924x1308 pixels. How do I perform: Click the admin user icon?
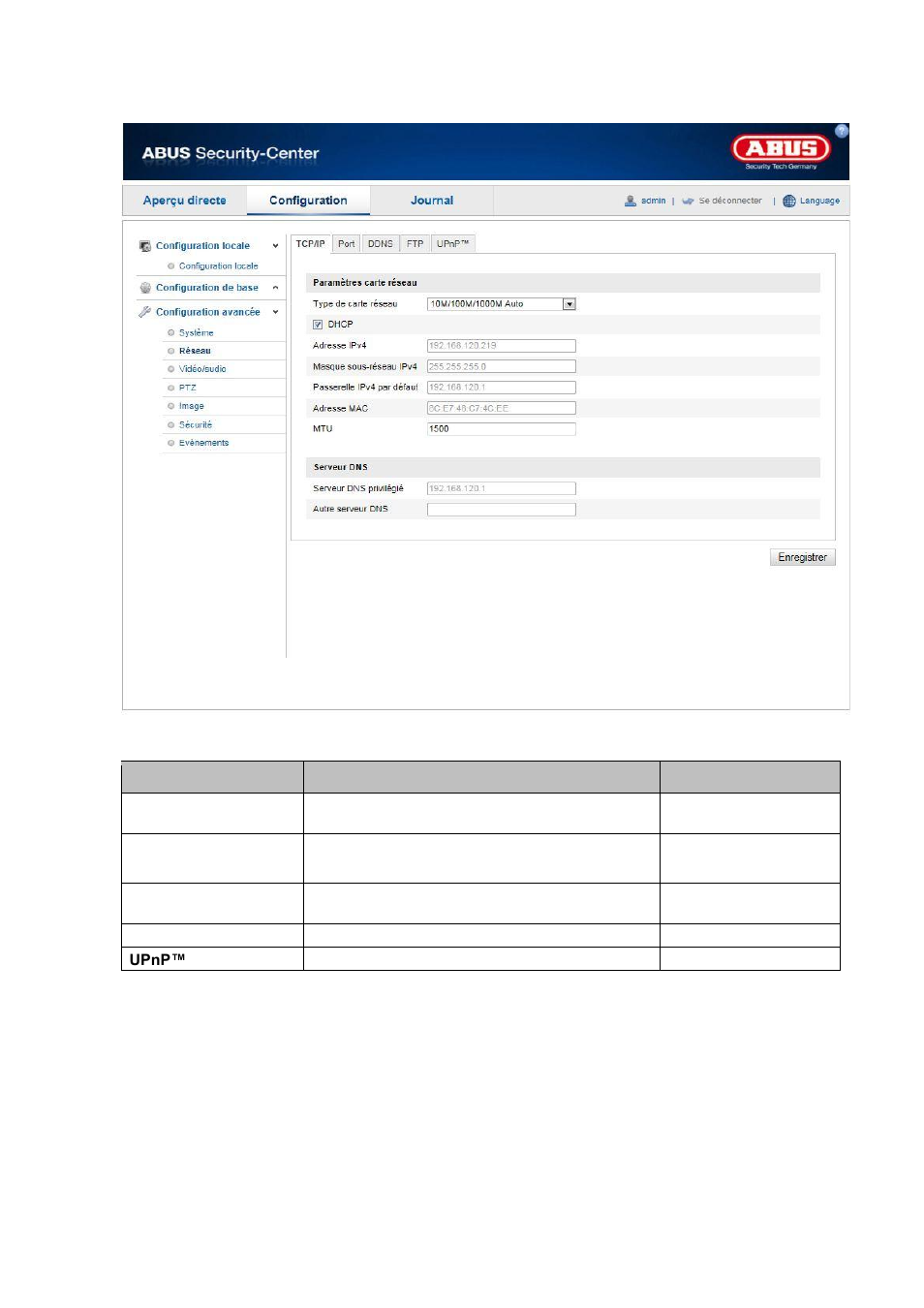tap(631, 201)
